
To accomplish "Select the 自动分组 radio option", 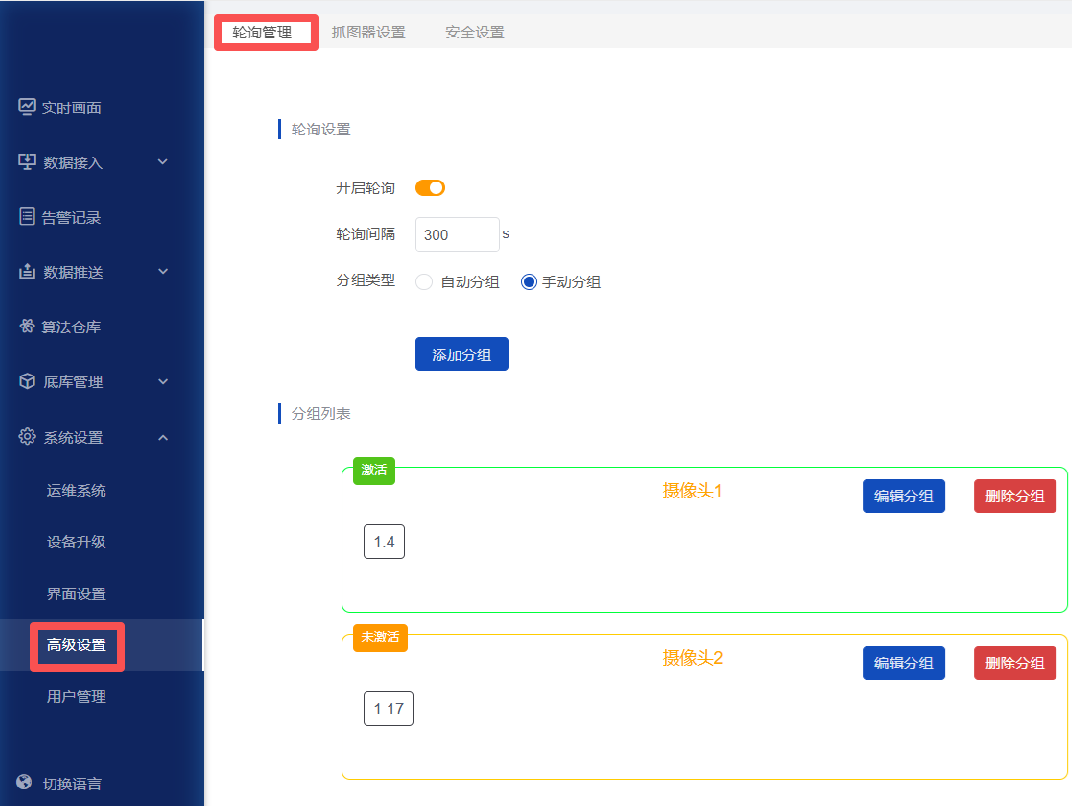I will (424, 282).
